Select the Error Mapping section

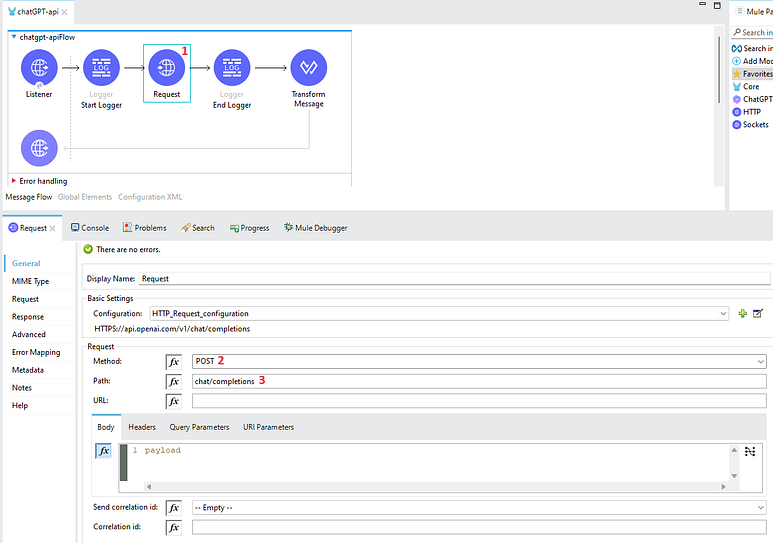click(x=36, y=352)
